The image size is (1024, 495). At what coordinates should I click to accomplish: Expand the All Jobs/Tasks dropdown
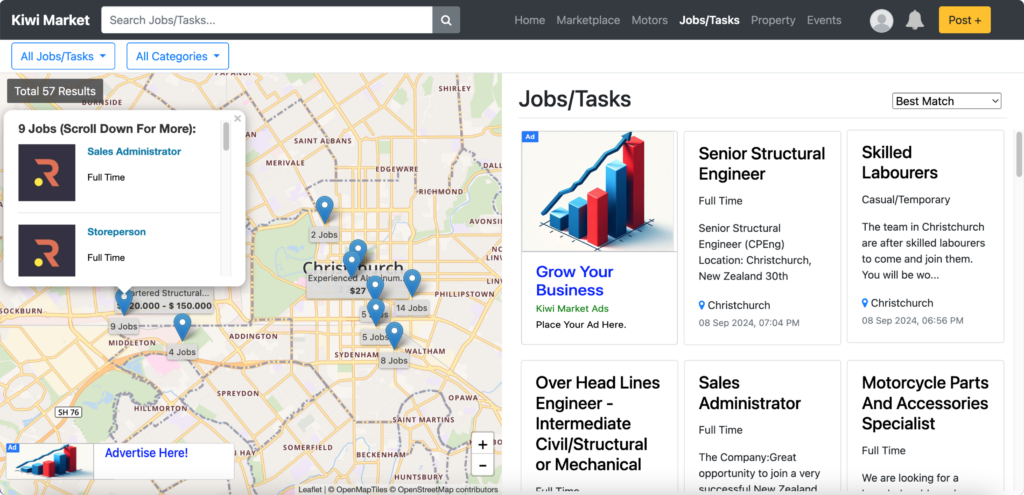pyautogui.click(x=63, y=56)
